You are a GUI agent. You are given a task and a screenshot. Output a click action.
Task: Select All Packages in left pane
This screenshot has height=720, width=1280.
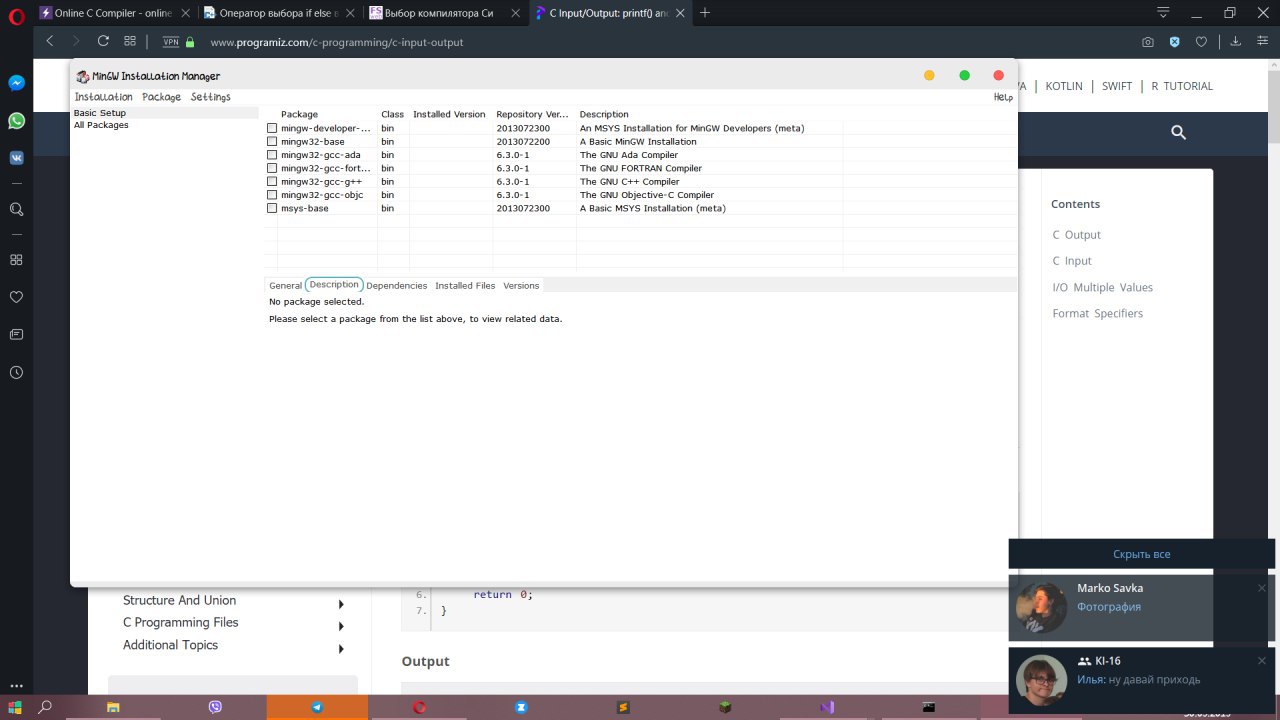click(x=101, y=125)
